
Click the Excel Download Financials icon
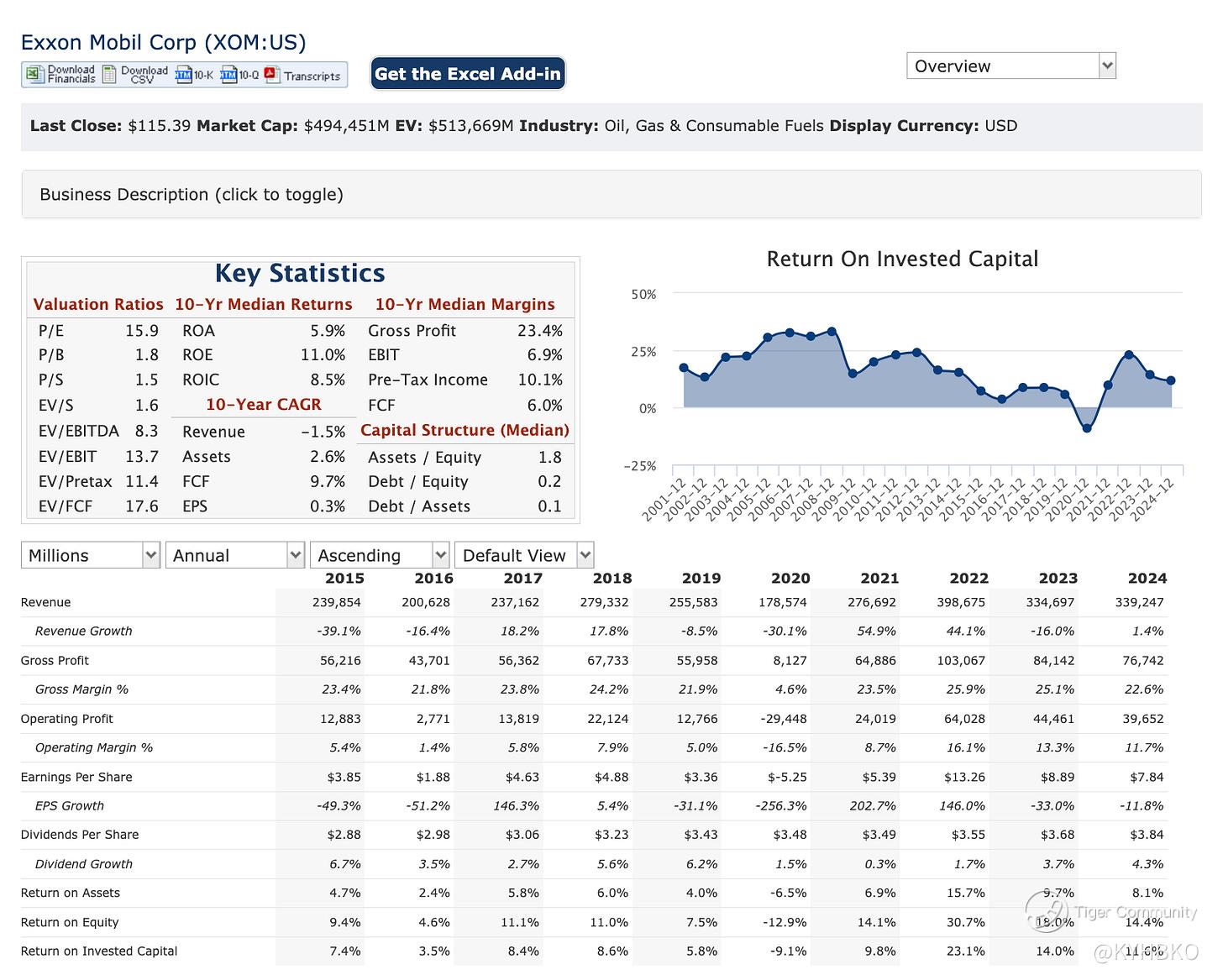click(x=34, y=75)
